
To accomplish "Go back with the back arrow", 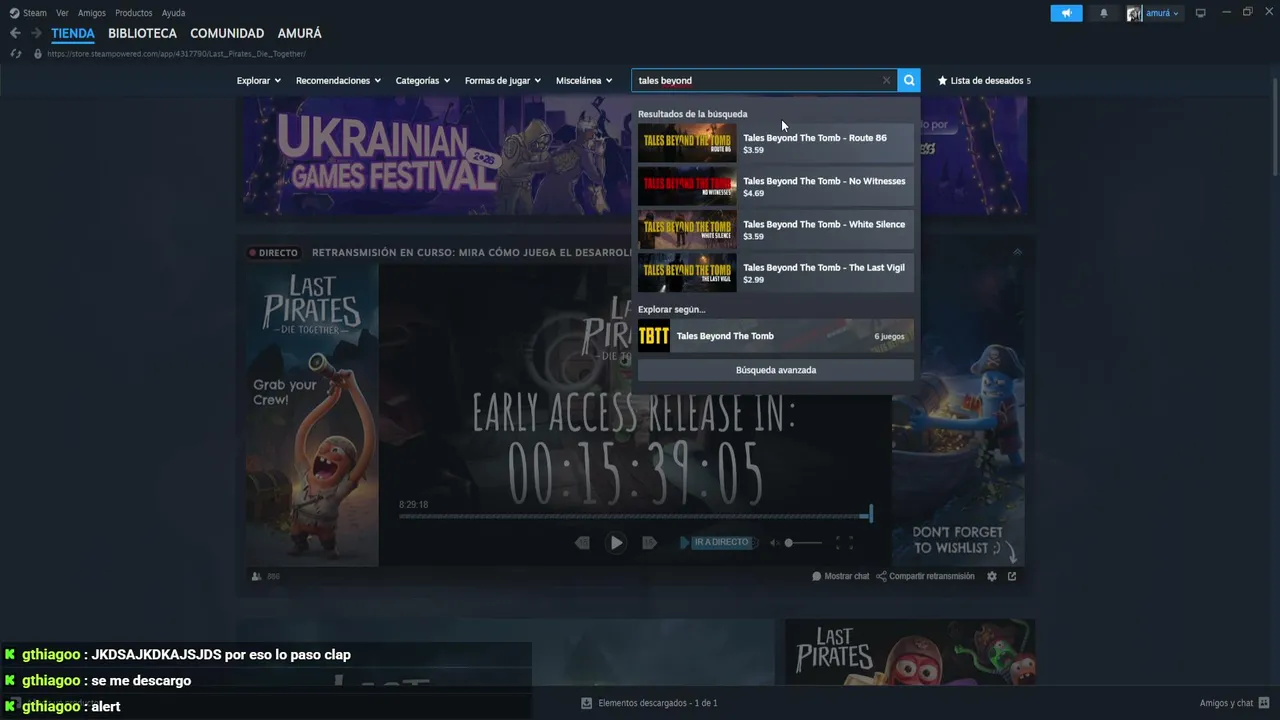I will (15, 33).
